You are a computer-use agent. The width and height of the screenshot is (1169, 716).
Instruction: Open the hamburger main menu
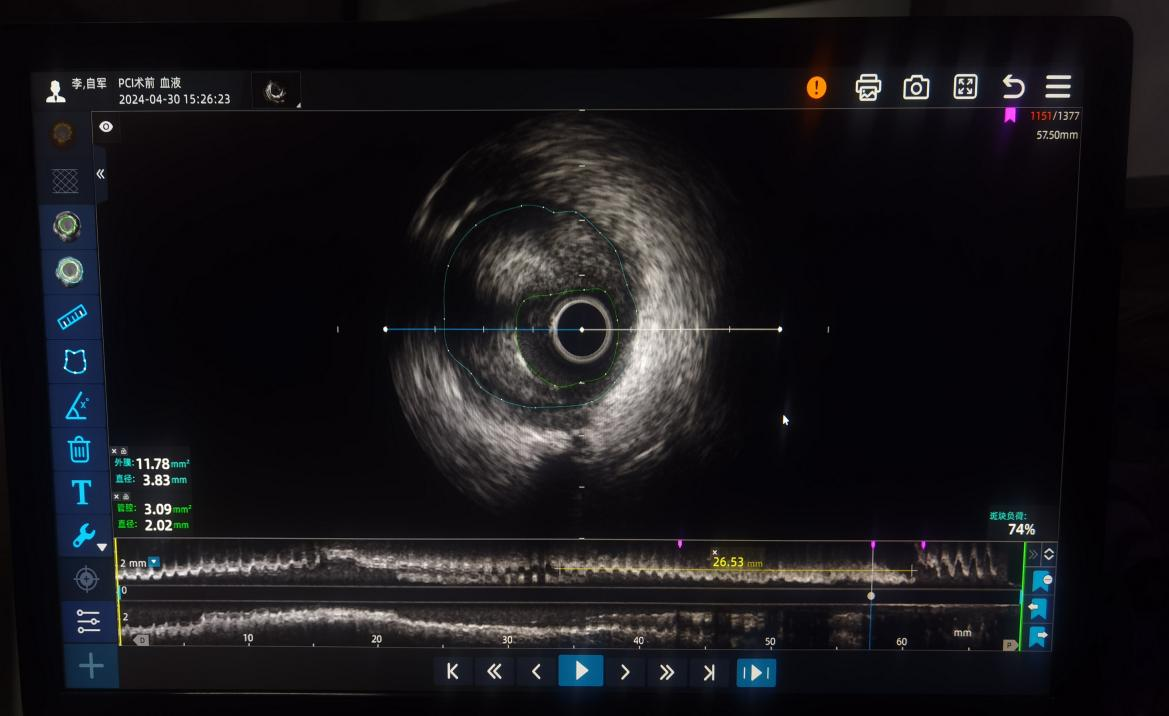[1058, 87]
